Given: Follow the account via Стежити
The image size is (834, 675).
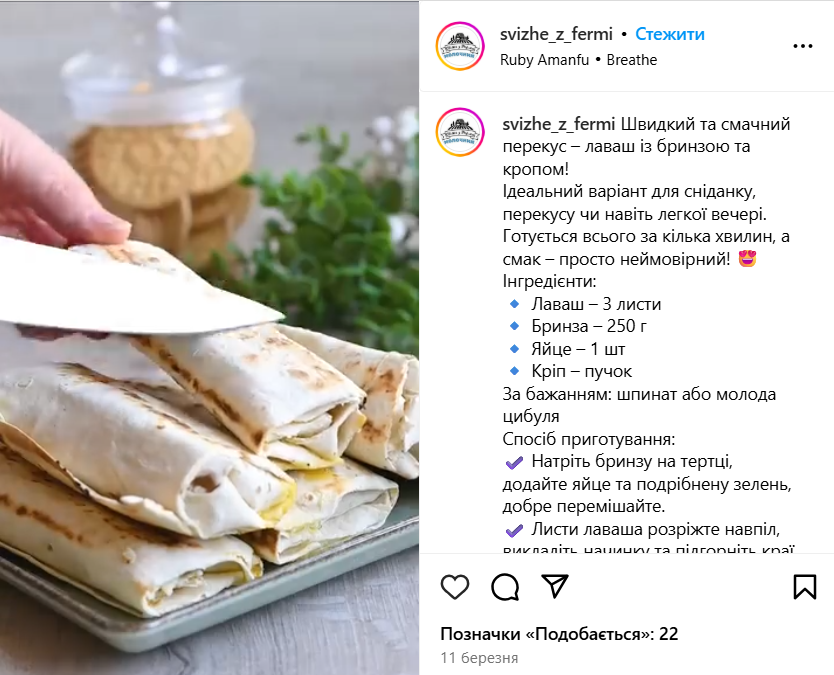Looking at the screenshot, I should click(670, 34).
